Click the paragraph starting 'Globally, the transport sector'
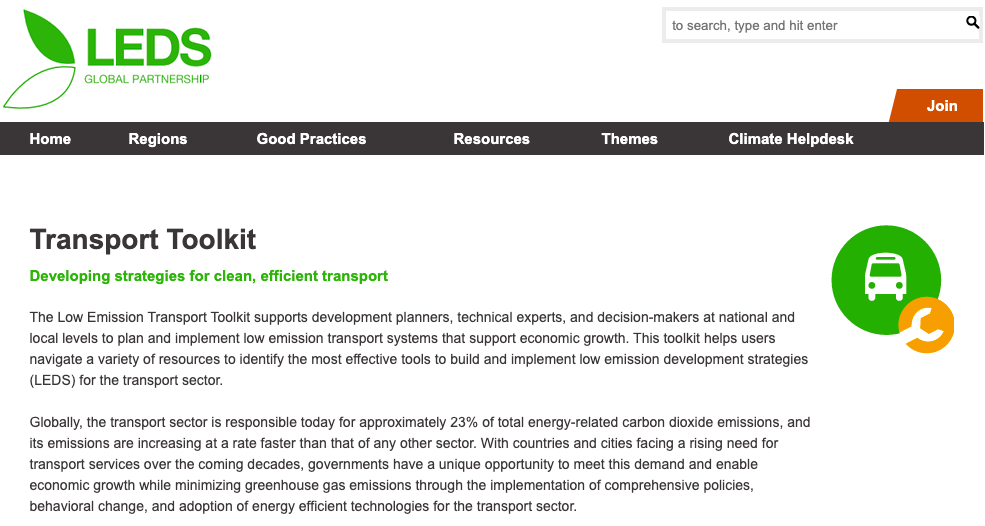985x526 pixels. (x=420, y=464)
